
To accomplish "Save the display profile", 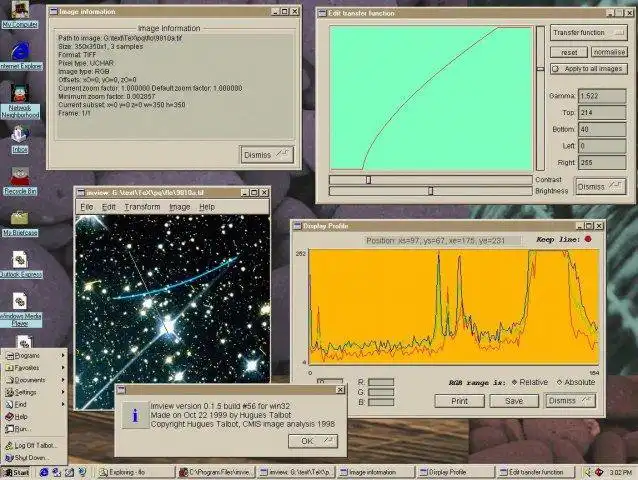I will 514,401.
